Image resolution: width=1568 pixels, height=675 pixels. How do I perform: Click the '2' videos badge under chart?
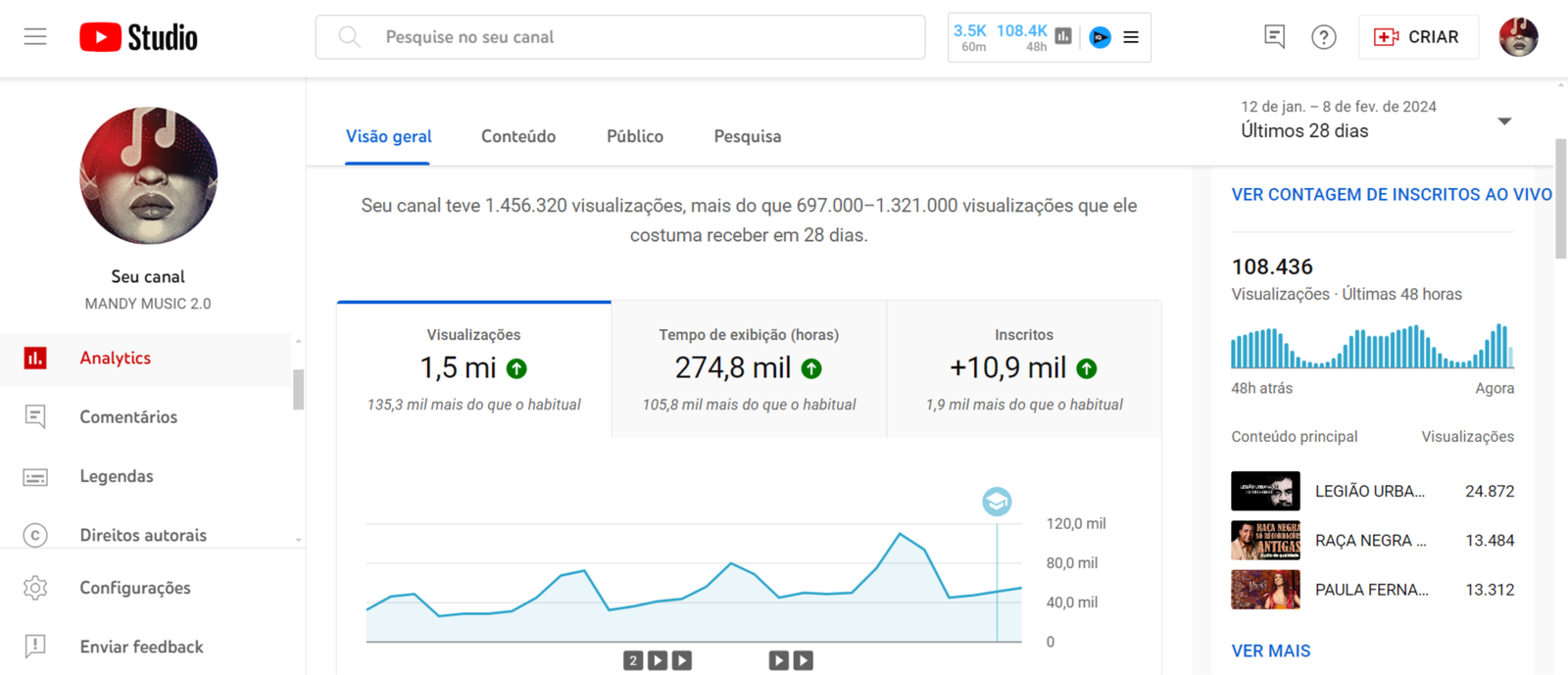(x=633, y=661)
